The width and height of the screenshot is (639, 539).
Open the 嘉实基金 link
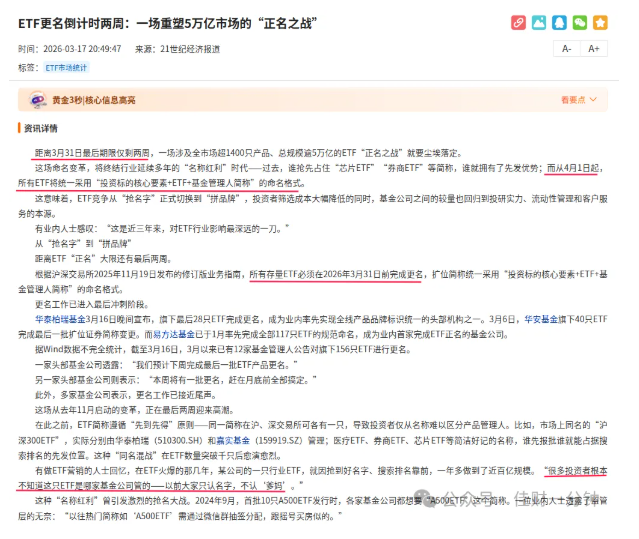pyautogui.click(x=233, y=440)
